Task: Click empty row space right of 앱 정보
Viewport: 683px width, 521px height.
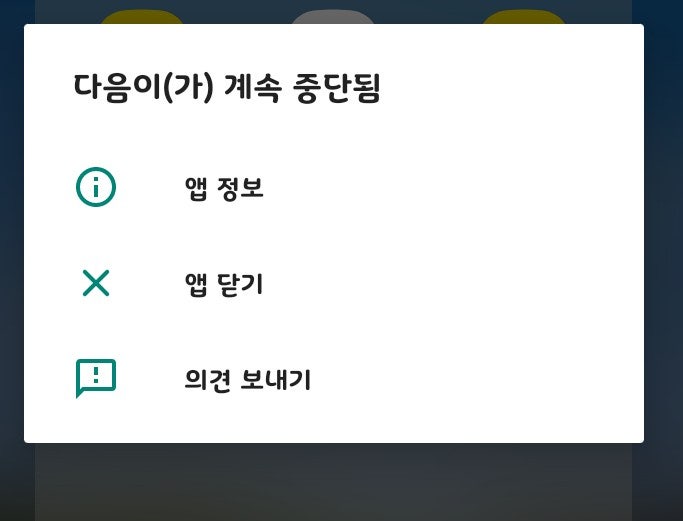Action: (x=453, y=188)
